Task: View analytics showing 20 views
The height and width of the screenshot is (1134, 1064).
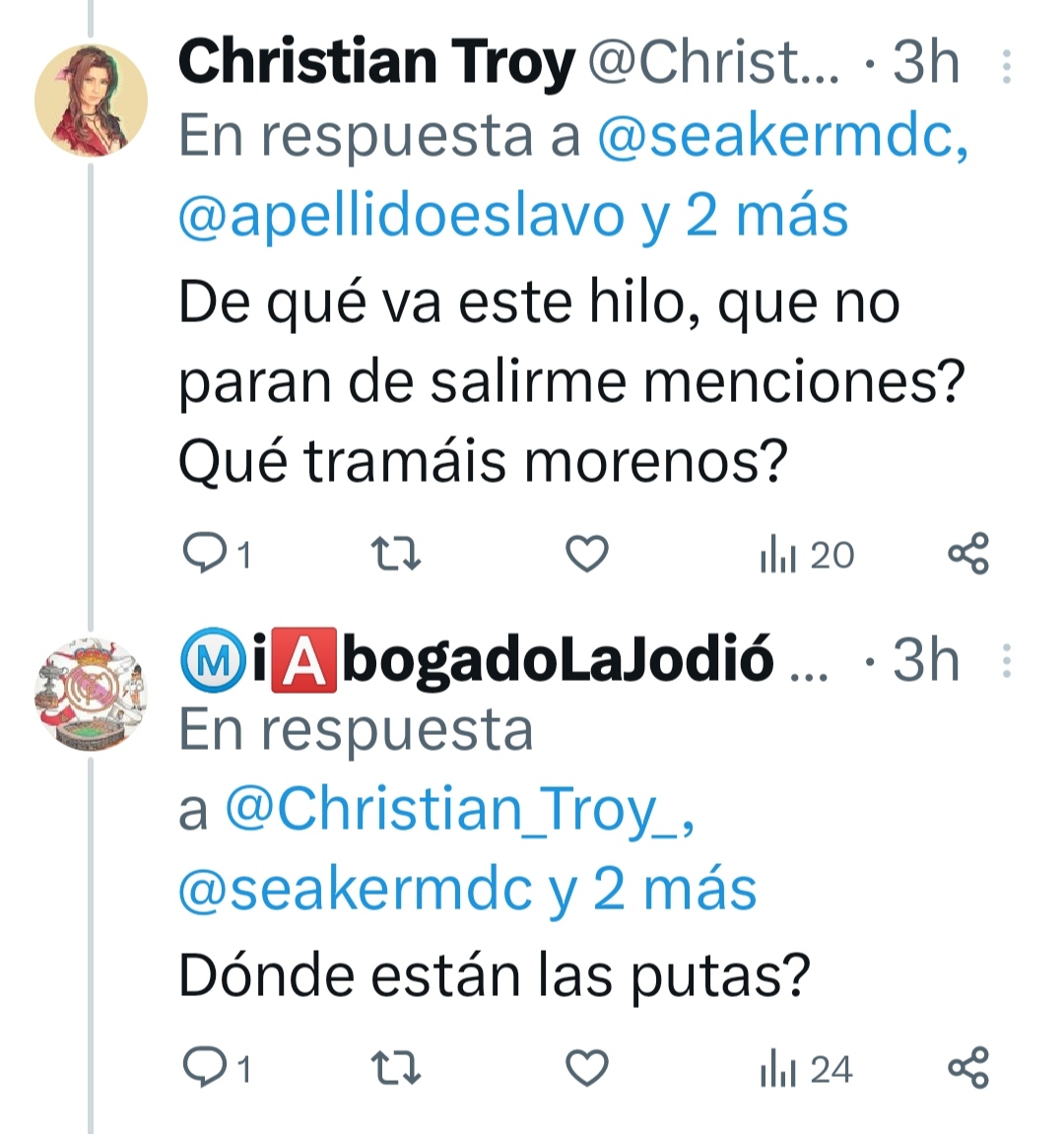Action: (x=807, y=556)
